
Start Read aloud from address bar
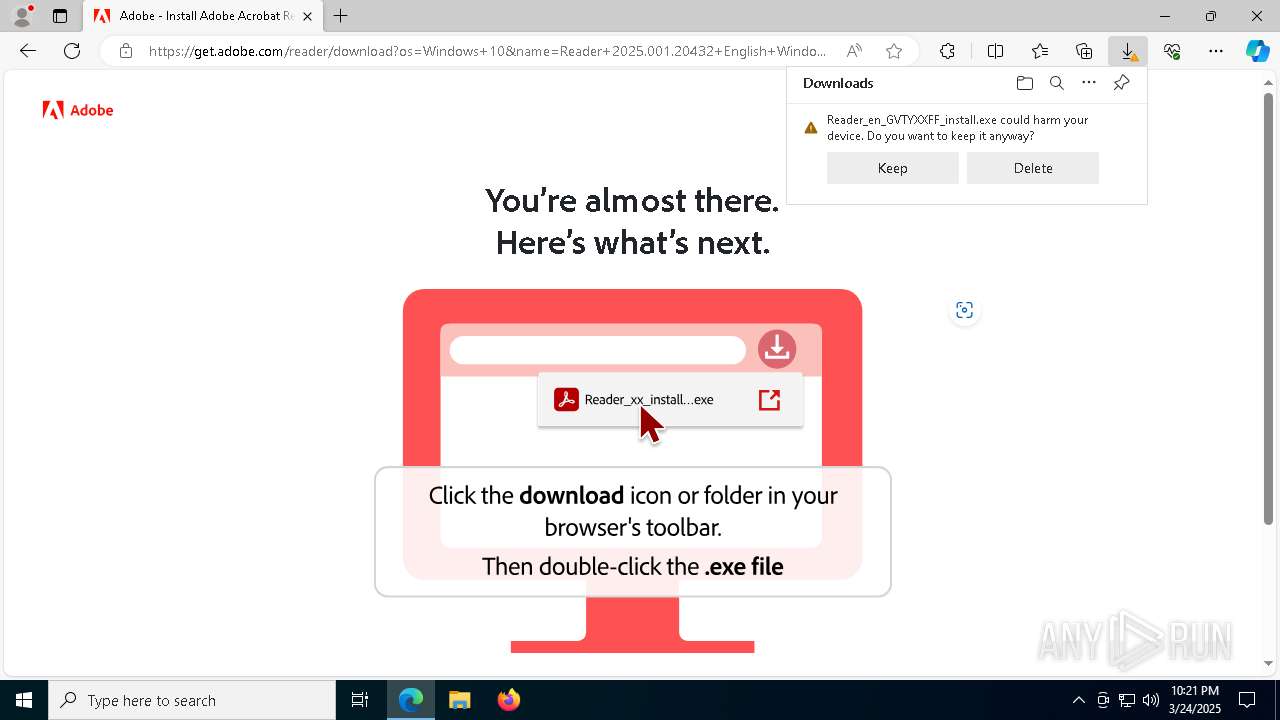(854, 51)
